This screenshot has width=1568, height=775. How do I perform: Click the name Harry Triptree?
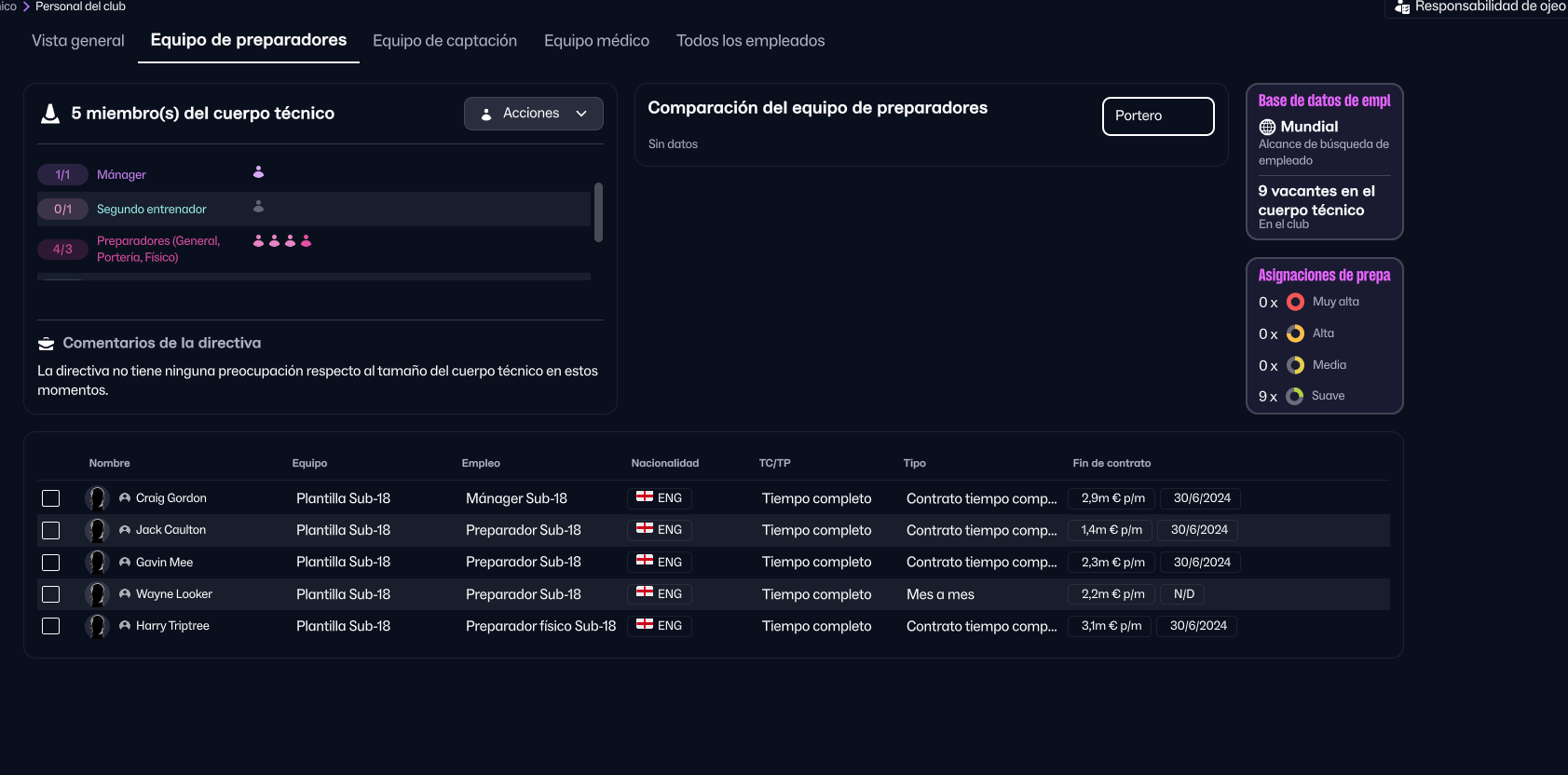[172, 626]
